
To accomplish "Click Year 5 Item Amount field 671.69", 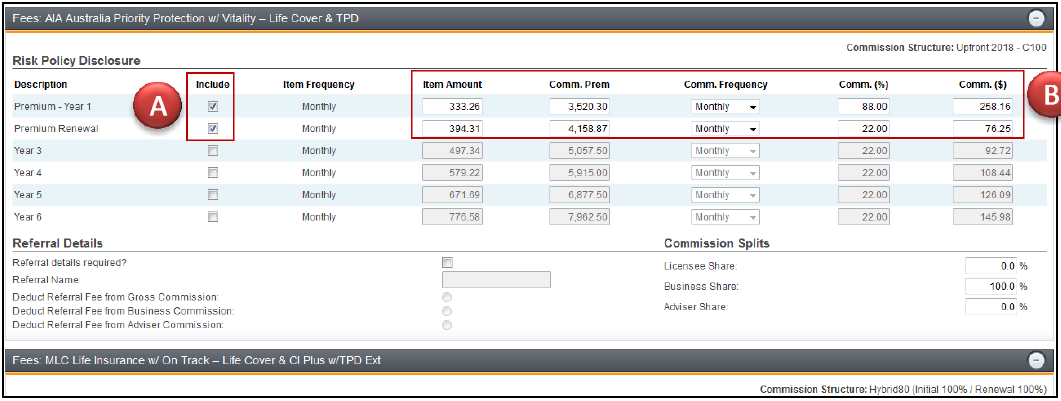I will coord(452,195).
